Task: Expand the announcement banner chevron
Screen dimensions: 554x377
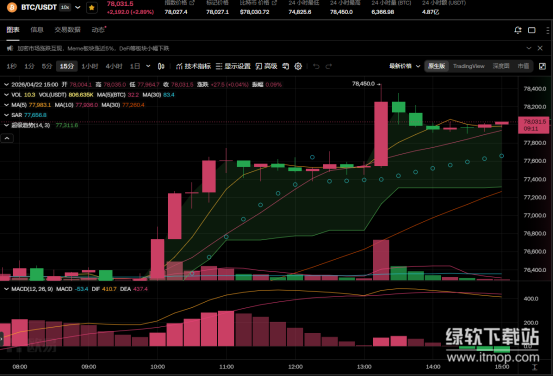Action: point(529,48)
